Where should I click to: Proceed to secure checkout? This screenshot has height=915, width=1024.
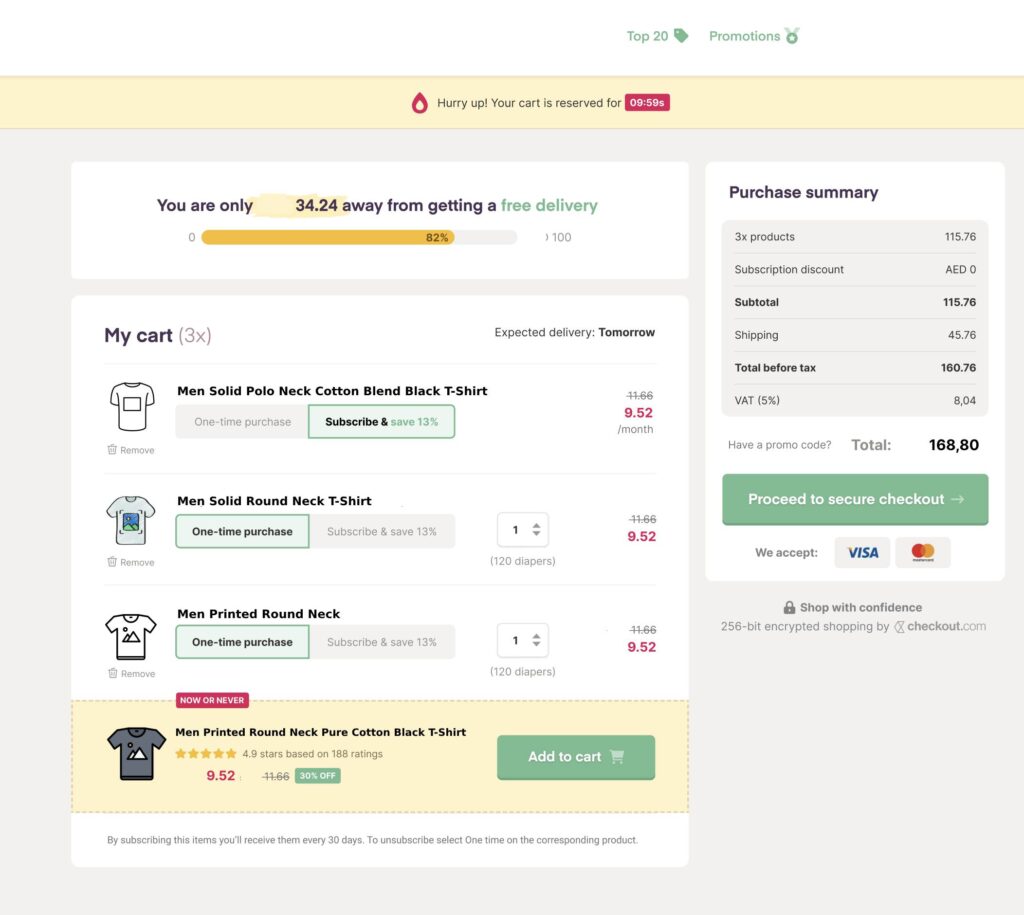pos(855,499)
